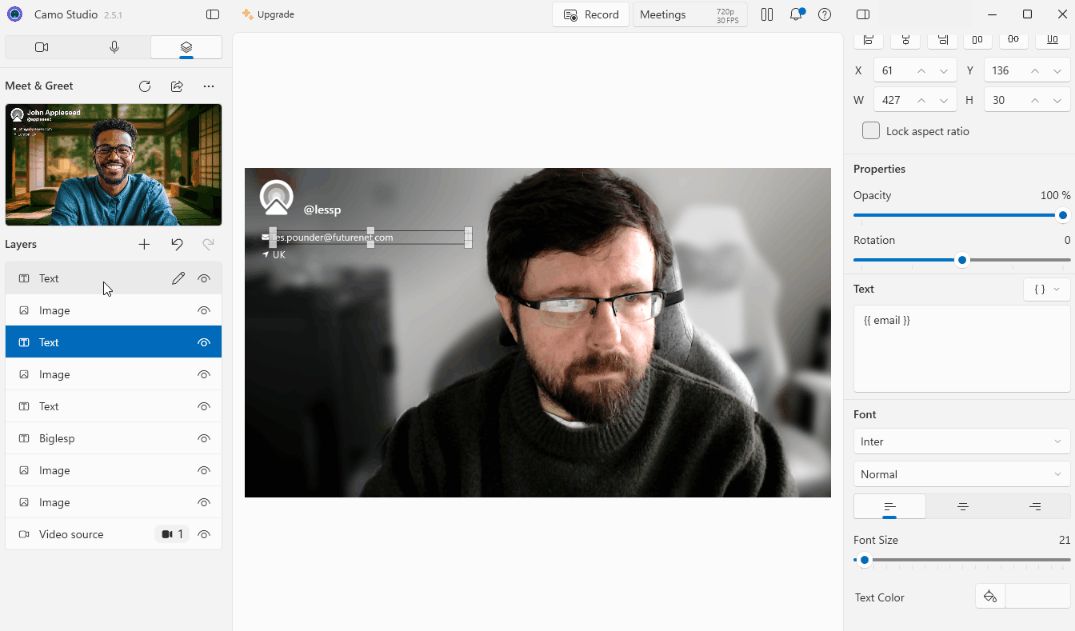1075x631 pixels.
Task: Open the template variable braces dropdown
Action: tap(1046, 289)
